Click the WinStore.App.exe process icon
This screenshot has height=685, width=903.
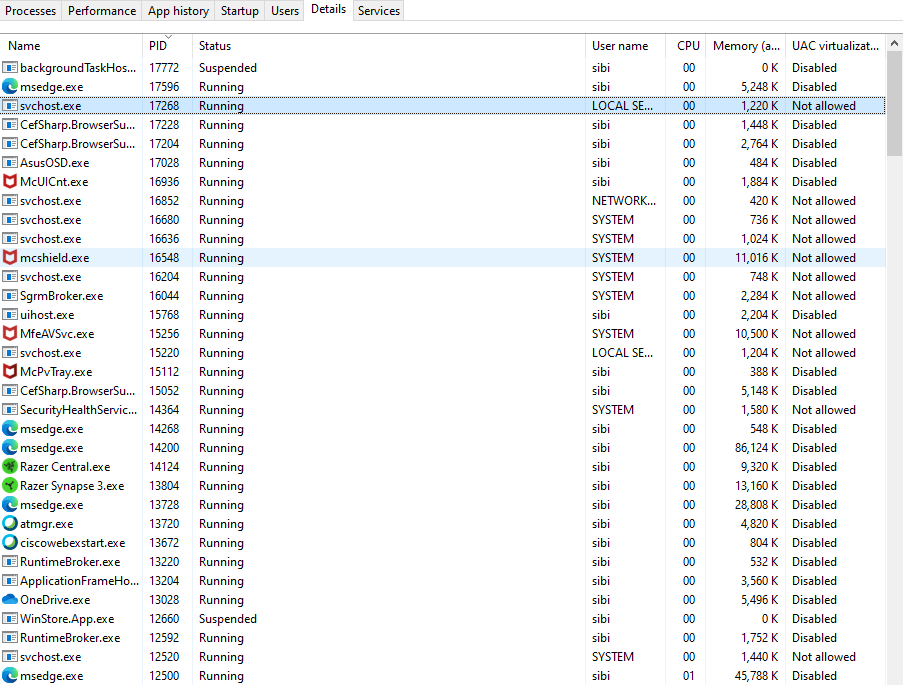[x=10, y=619]
